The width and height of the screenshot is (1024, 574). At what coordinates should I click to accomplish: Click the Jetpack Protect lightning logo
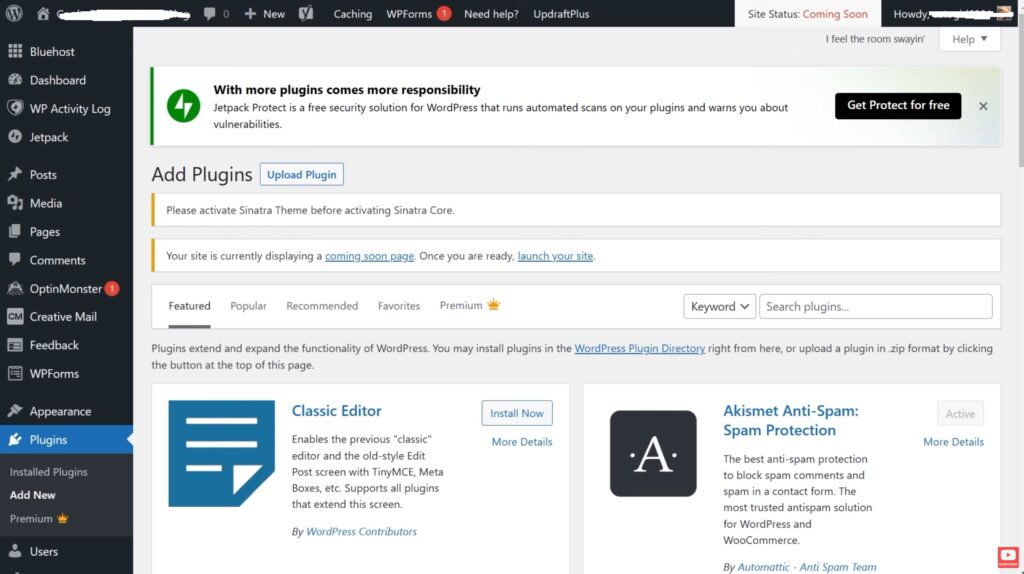pos(184,106)
